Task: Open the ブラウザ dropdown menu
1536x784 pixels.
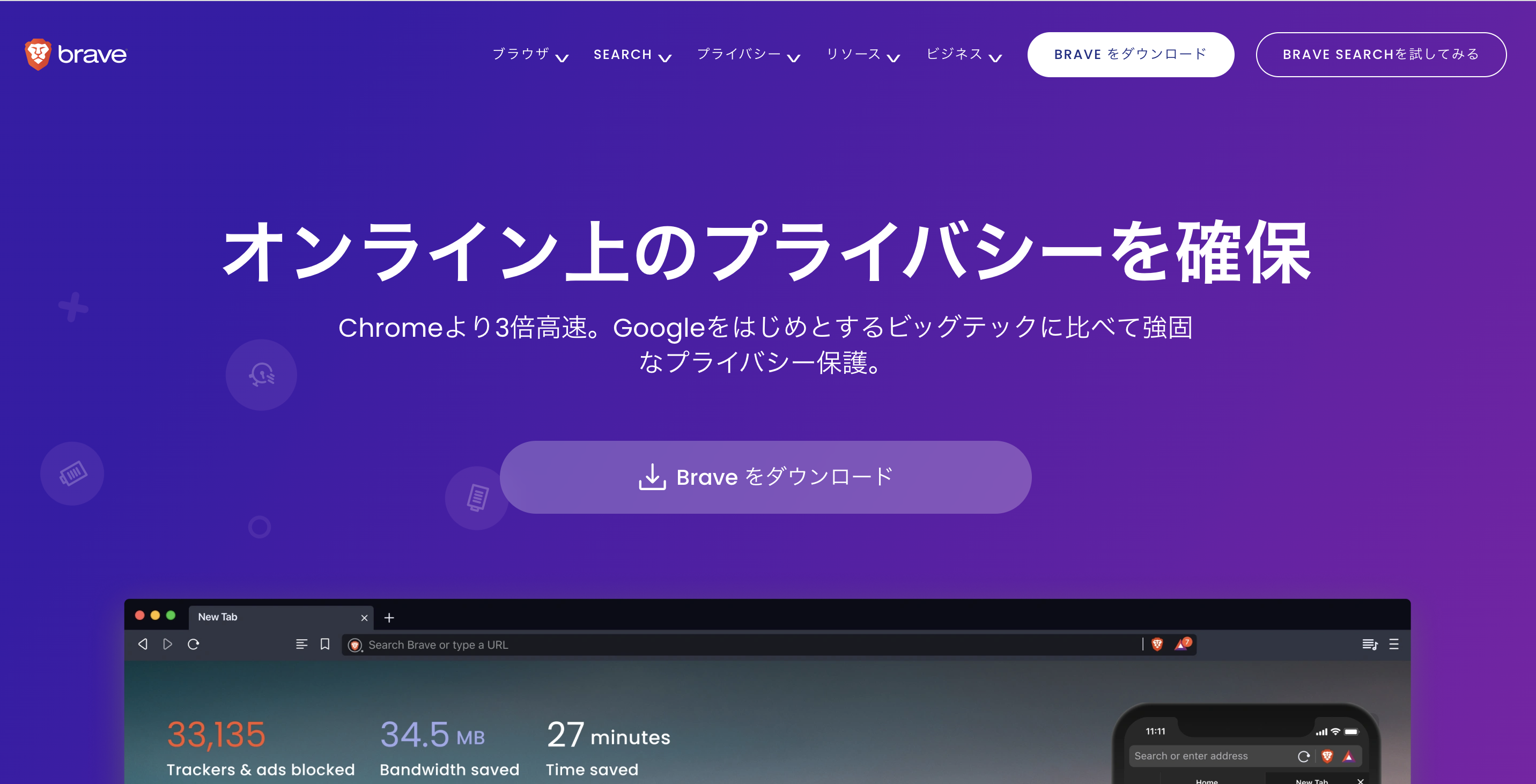Action: point(530,54)
